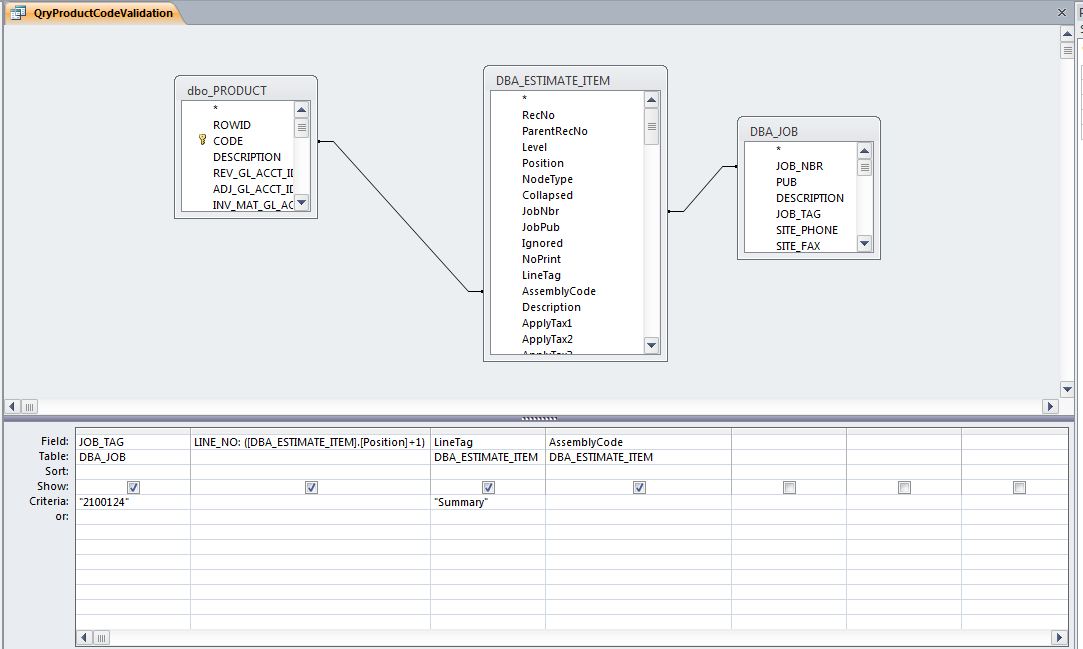Click the query grid scroll-left arrow
The image size is (1083, 649).
tap(84, 637)
